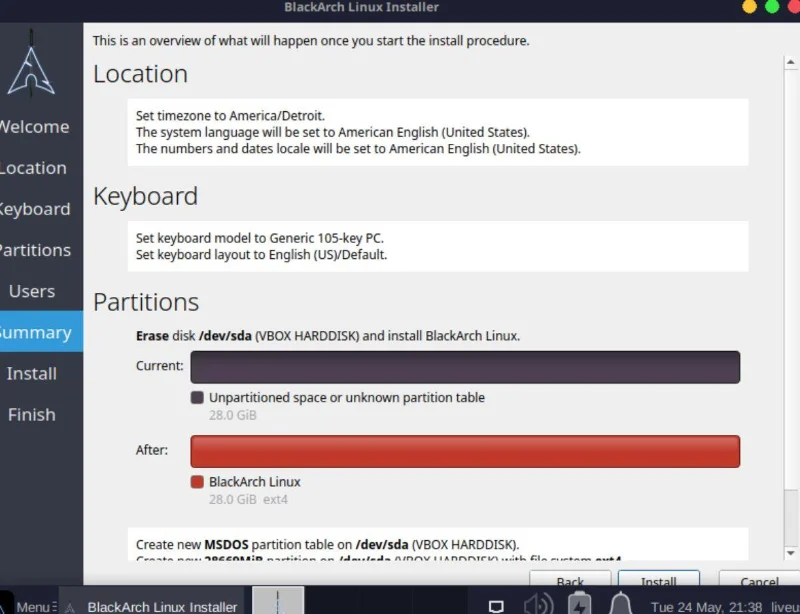
Task: Click the '28.0 GiB ext4' label
Action: tap(248, 499)
